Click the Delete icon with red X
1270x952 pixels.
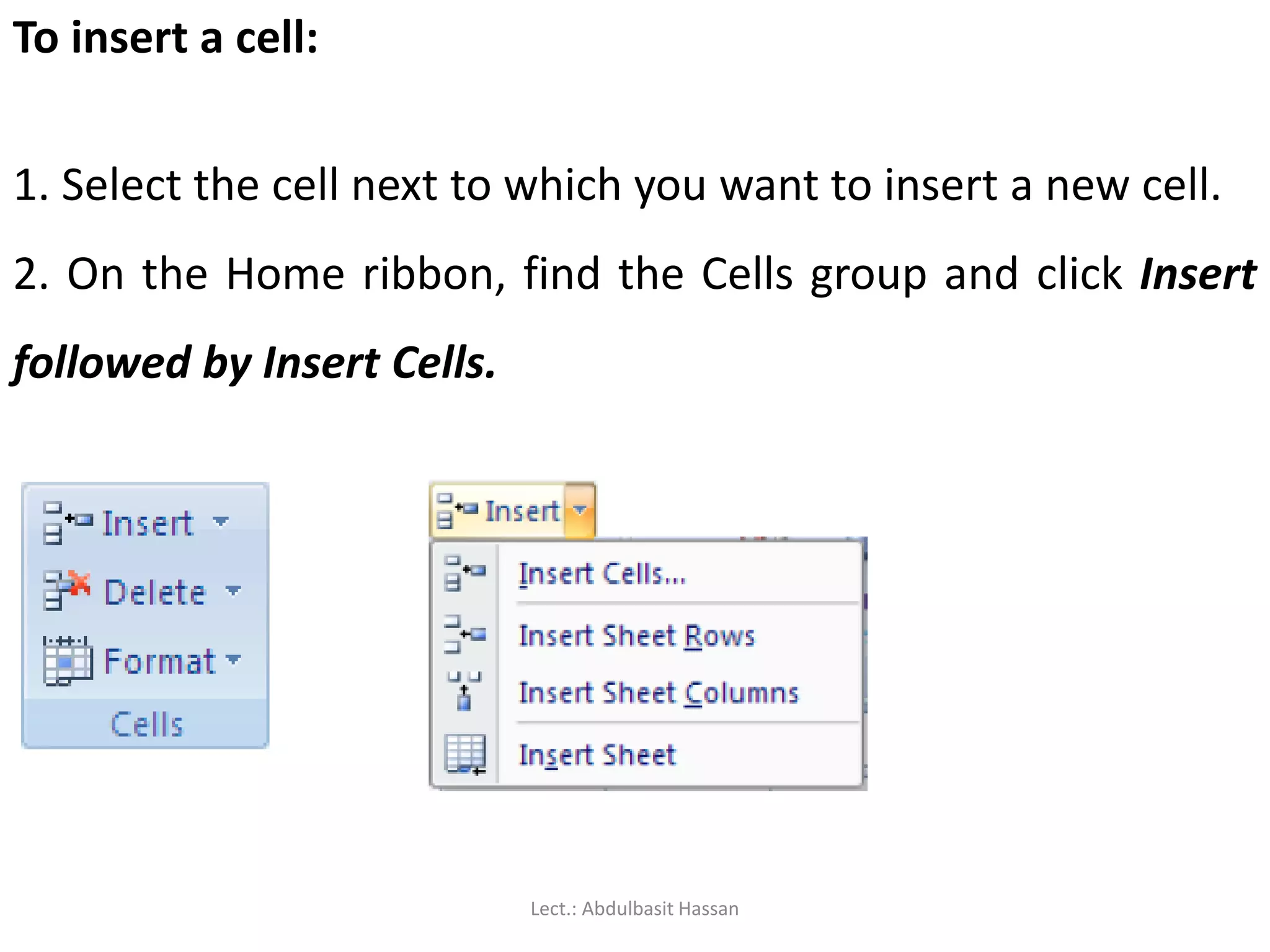tap(67, 591)
